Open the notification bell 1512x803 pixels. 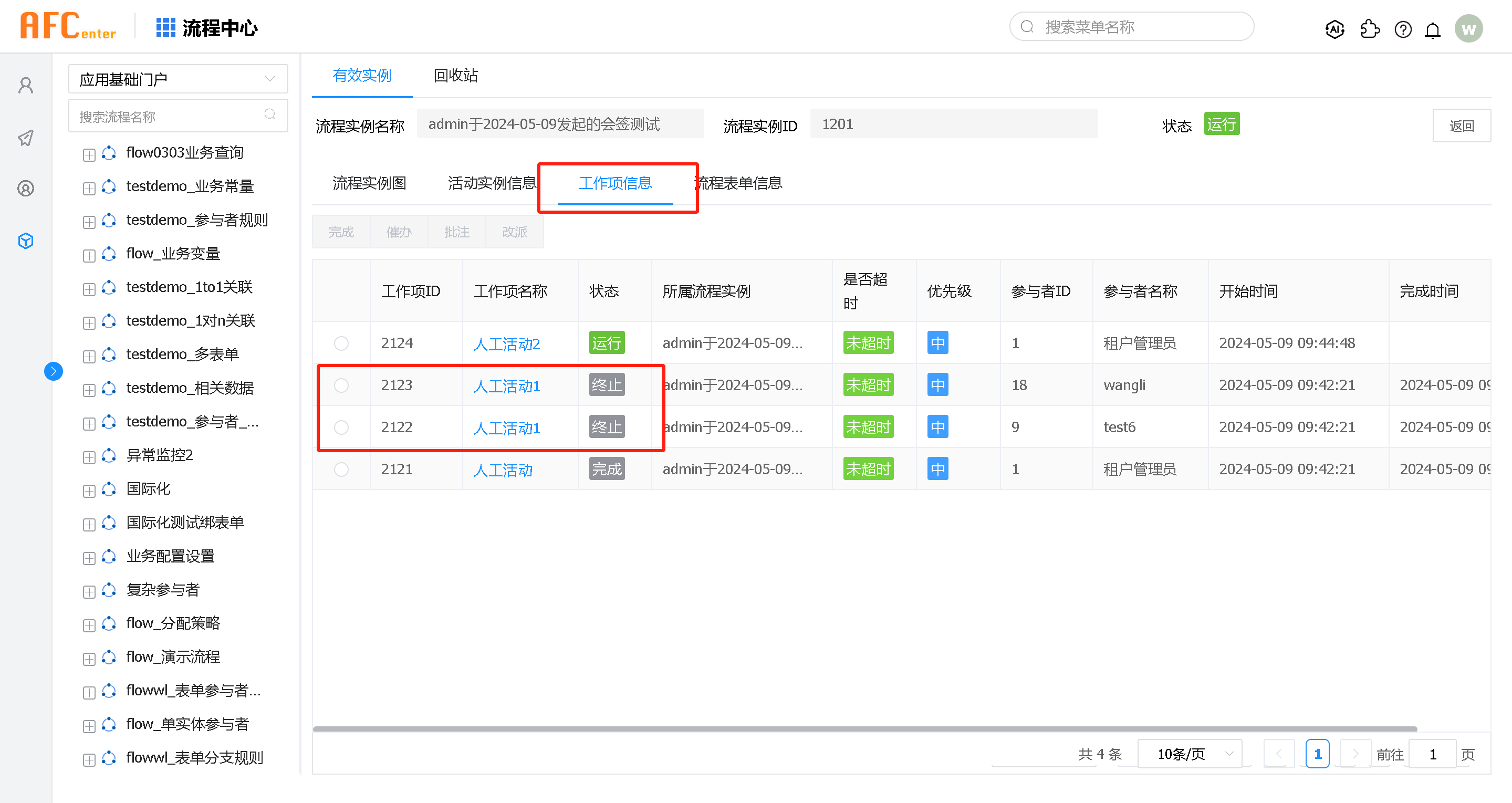tap(1432, 29)
